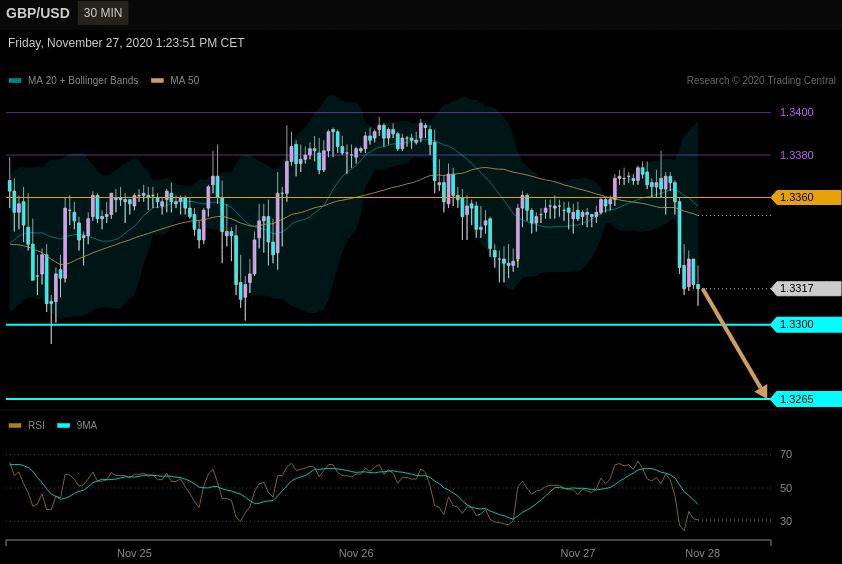
Task: Click the RSI 50 level label
Action: pos(786,488)
